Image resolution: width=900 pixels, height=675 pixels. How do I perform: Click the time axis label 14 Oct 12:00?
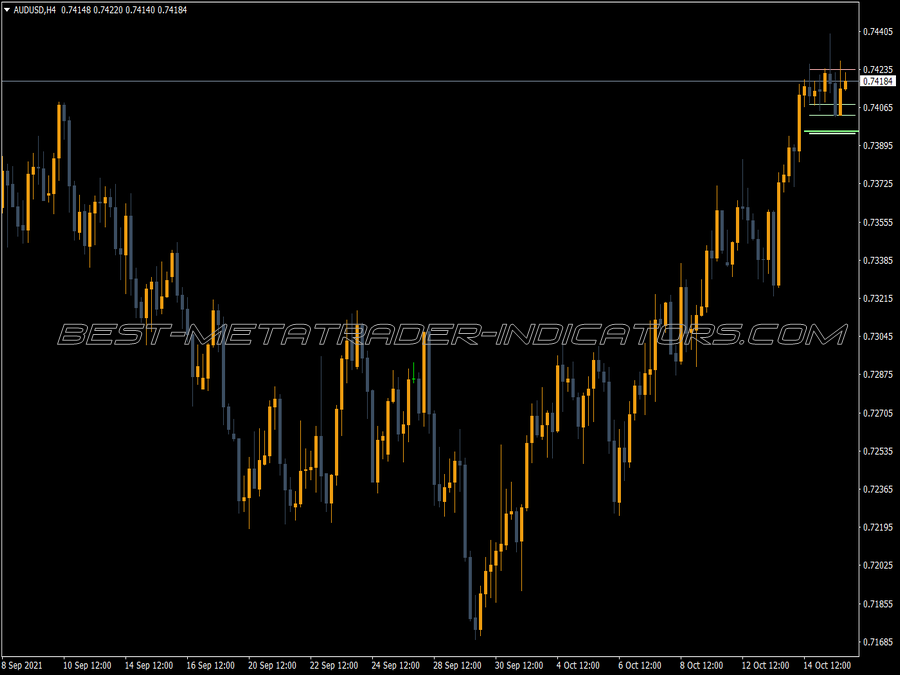coord(827,665)
